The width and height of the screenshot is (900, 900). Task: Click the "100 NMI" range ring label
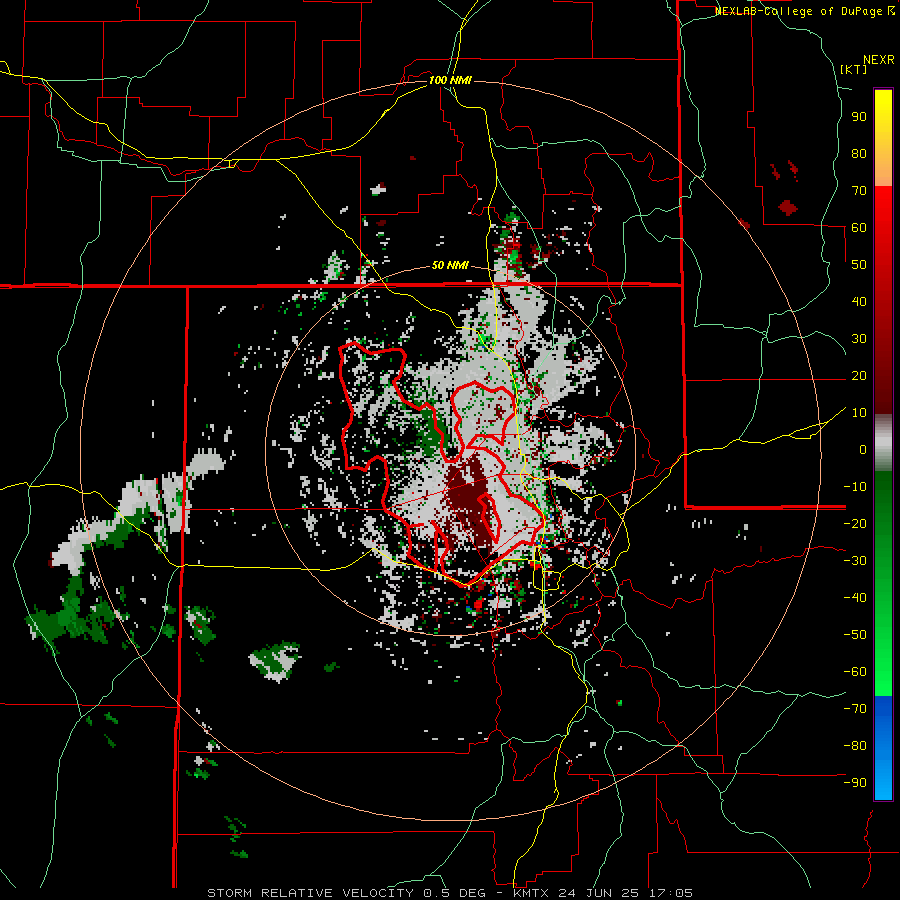coord(450,80)
